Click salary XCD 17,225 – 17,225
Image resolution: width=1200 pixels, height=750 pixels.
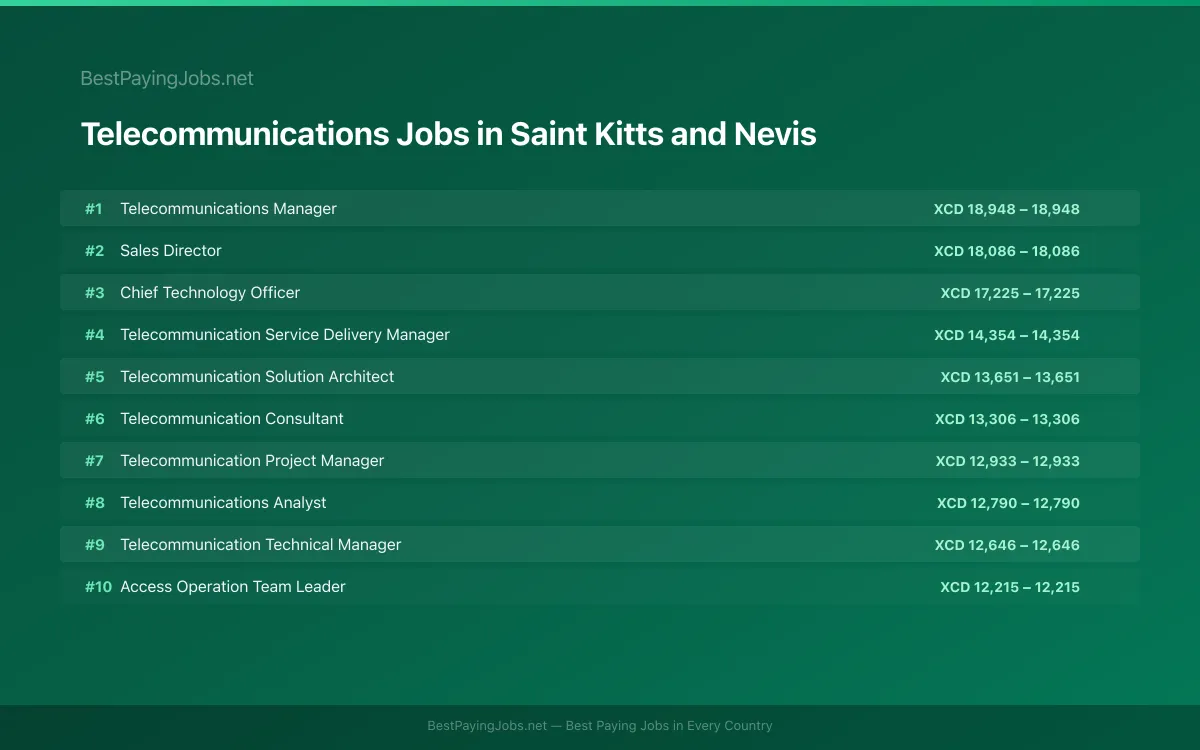(x=1010, y=293)
